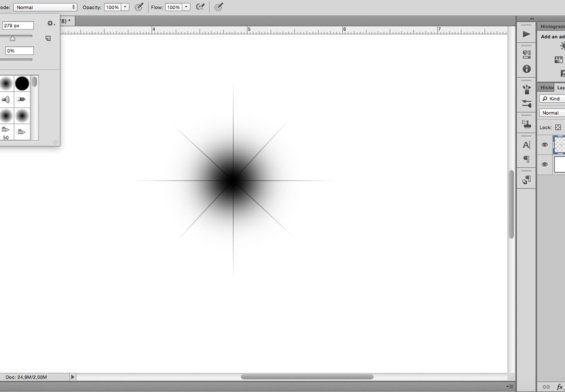Viewport: 565px width, 392px height.
Task: Open the Opacity percentage dropdown arrow
Action: click(x=125, y=7)
